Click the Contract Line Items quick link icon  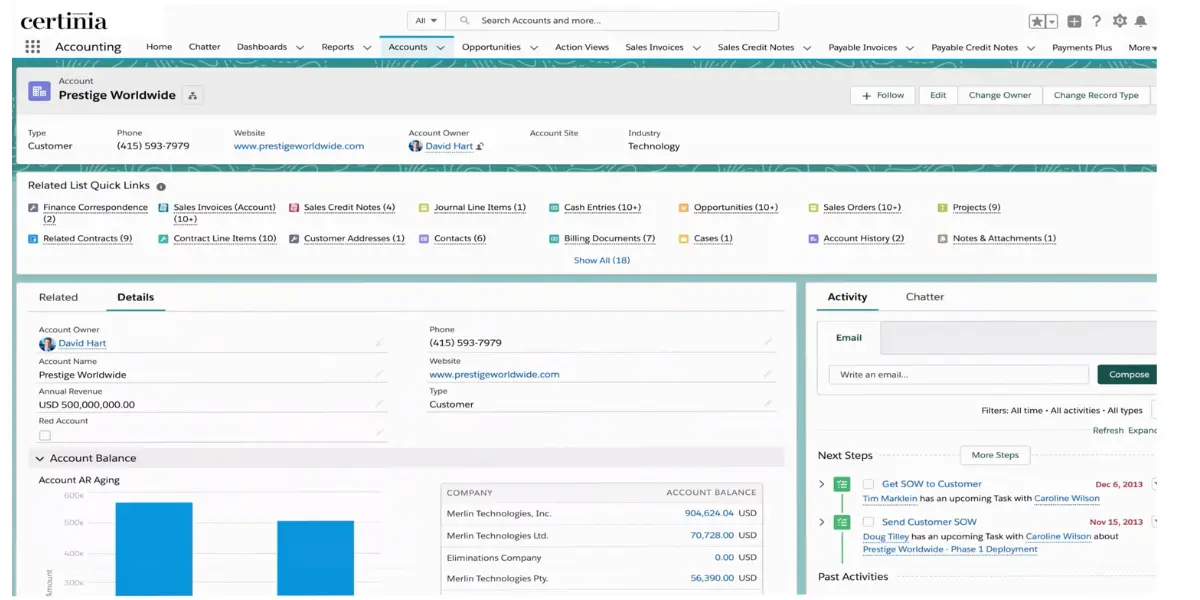pyautogui.click(x=163, y=239)
